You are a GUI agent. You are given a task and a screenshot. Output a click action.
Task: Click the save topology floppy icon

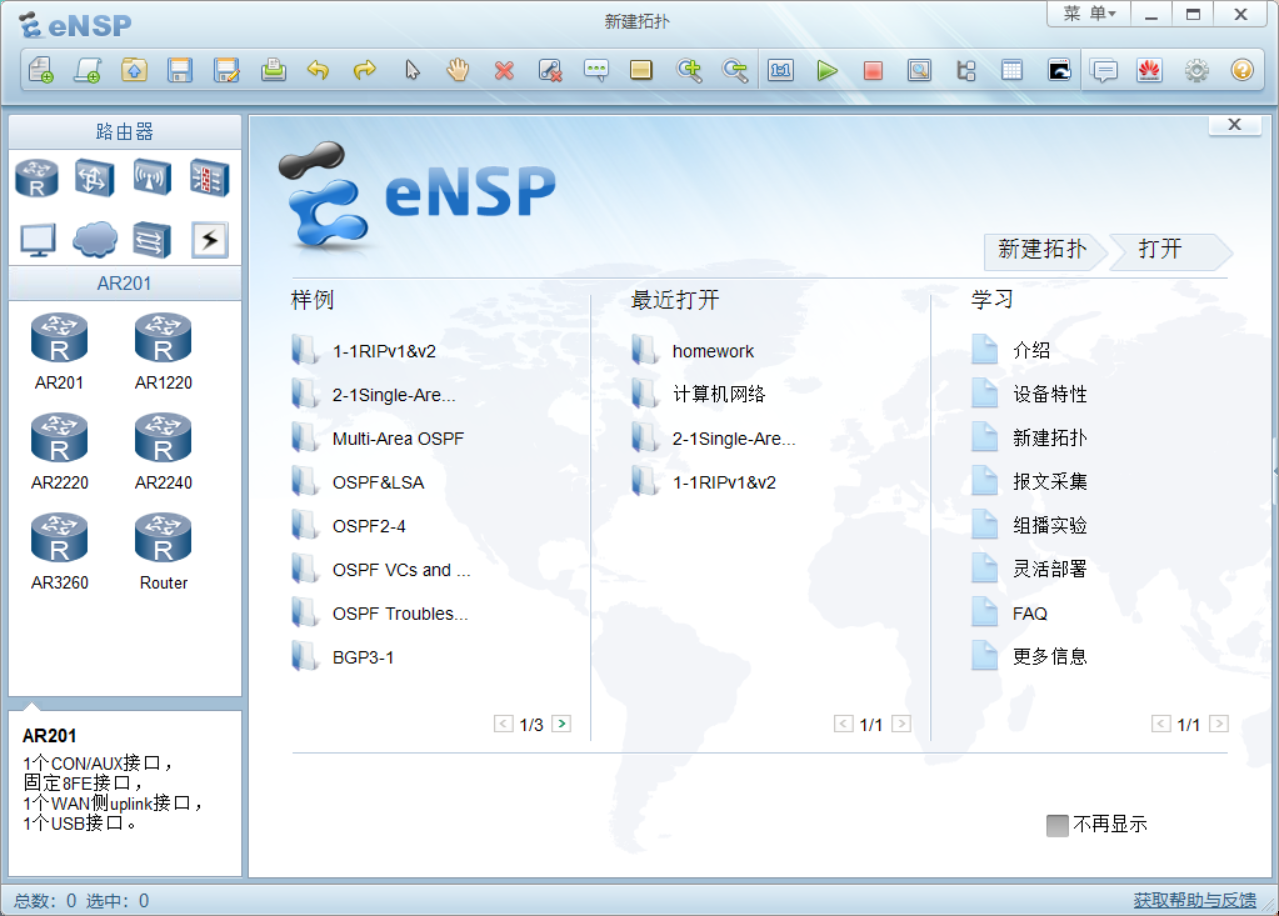[180, 70]
